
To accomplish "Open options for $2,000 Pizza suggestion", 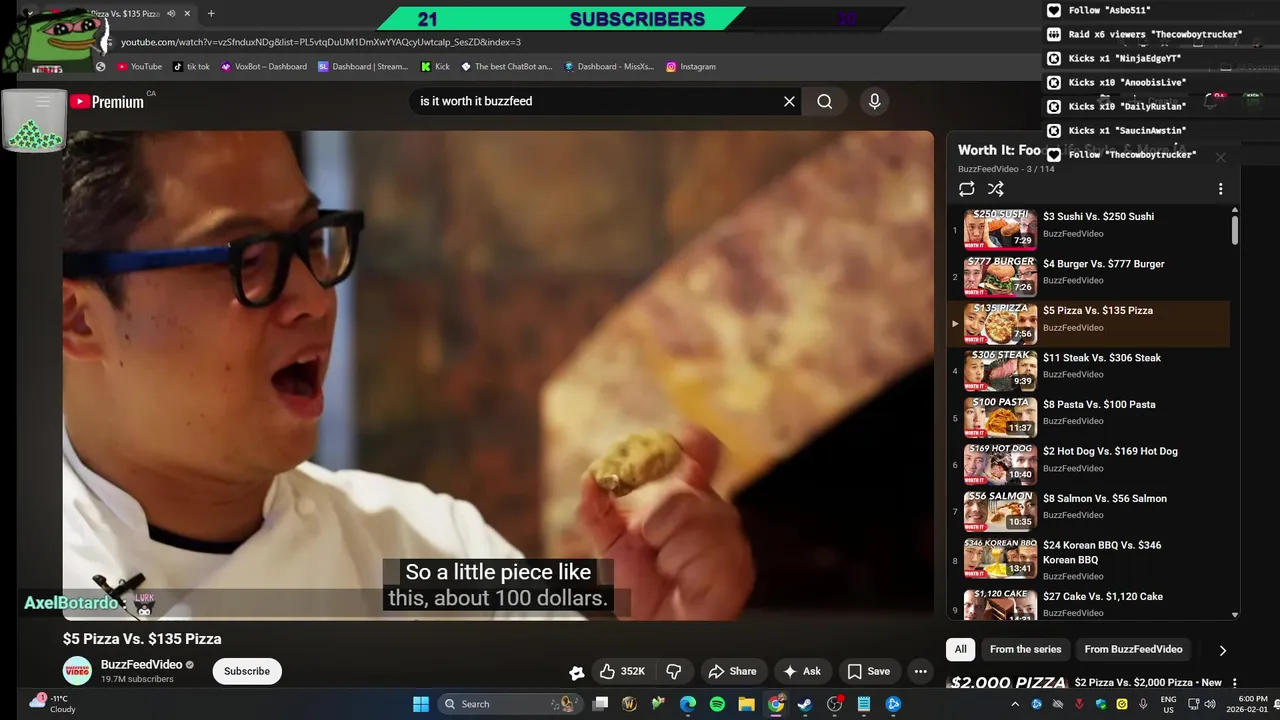I will 1235,683.
